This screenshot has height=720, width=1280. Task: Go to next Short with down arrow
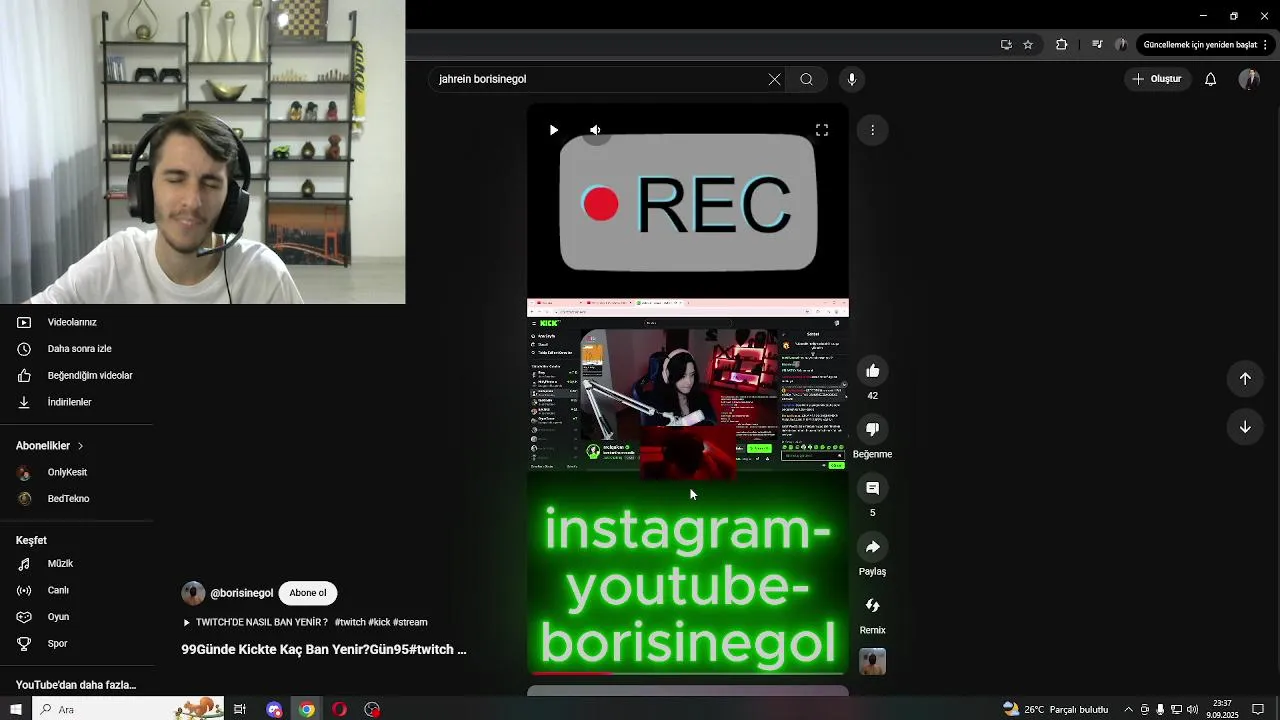click(1245, 427)
